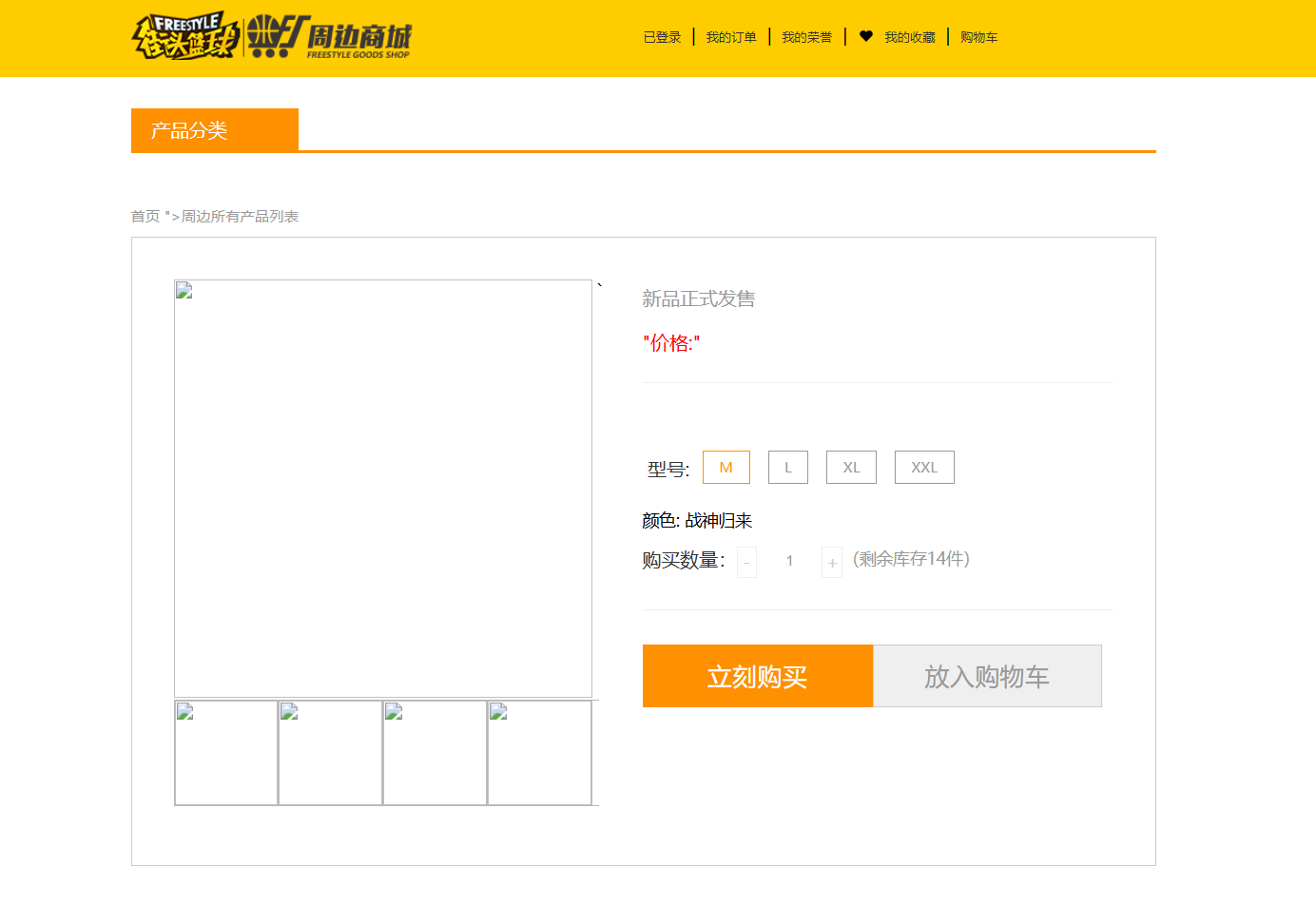Open 周边所有产品列表 breadcrumb link
The width and height of the screenshot is (1316, 905).
pyautogui.click(x=240, y=217)
